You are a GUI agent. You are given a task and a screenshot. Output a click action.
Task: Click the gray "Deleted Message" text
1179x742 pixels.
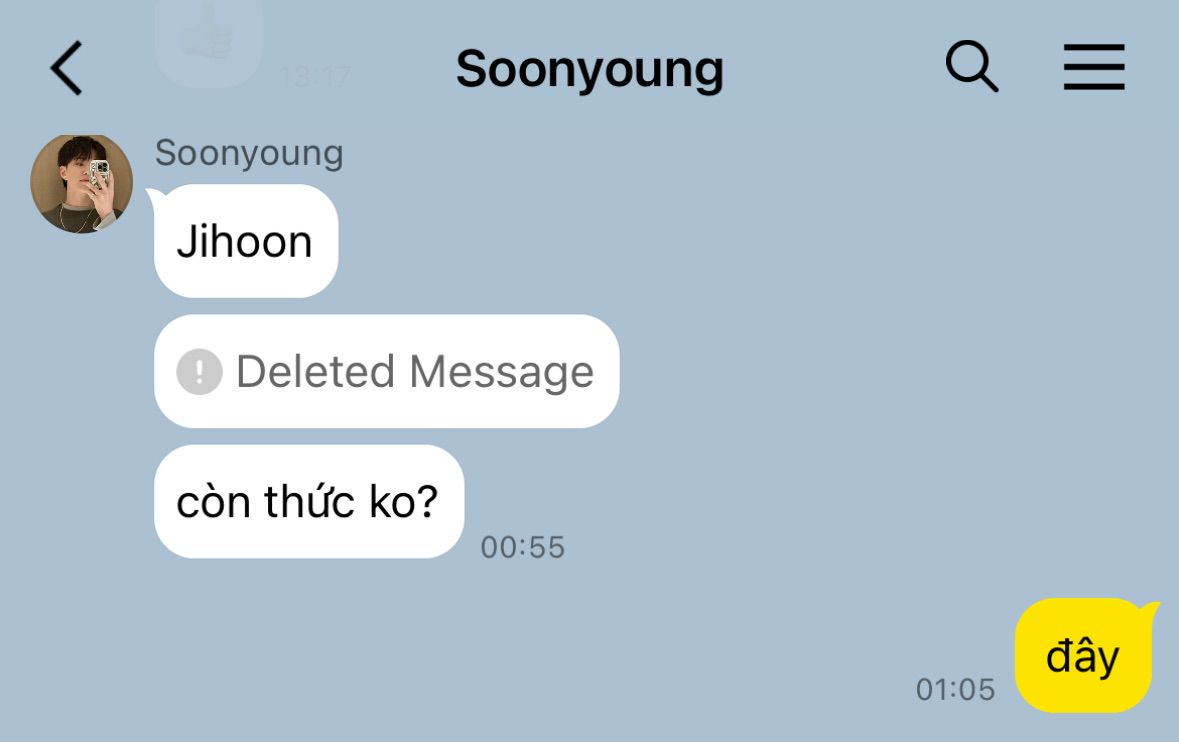point(415,371)
